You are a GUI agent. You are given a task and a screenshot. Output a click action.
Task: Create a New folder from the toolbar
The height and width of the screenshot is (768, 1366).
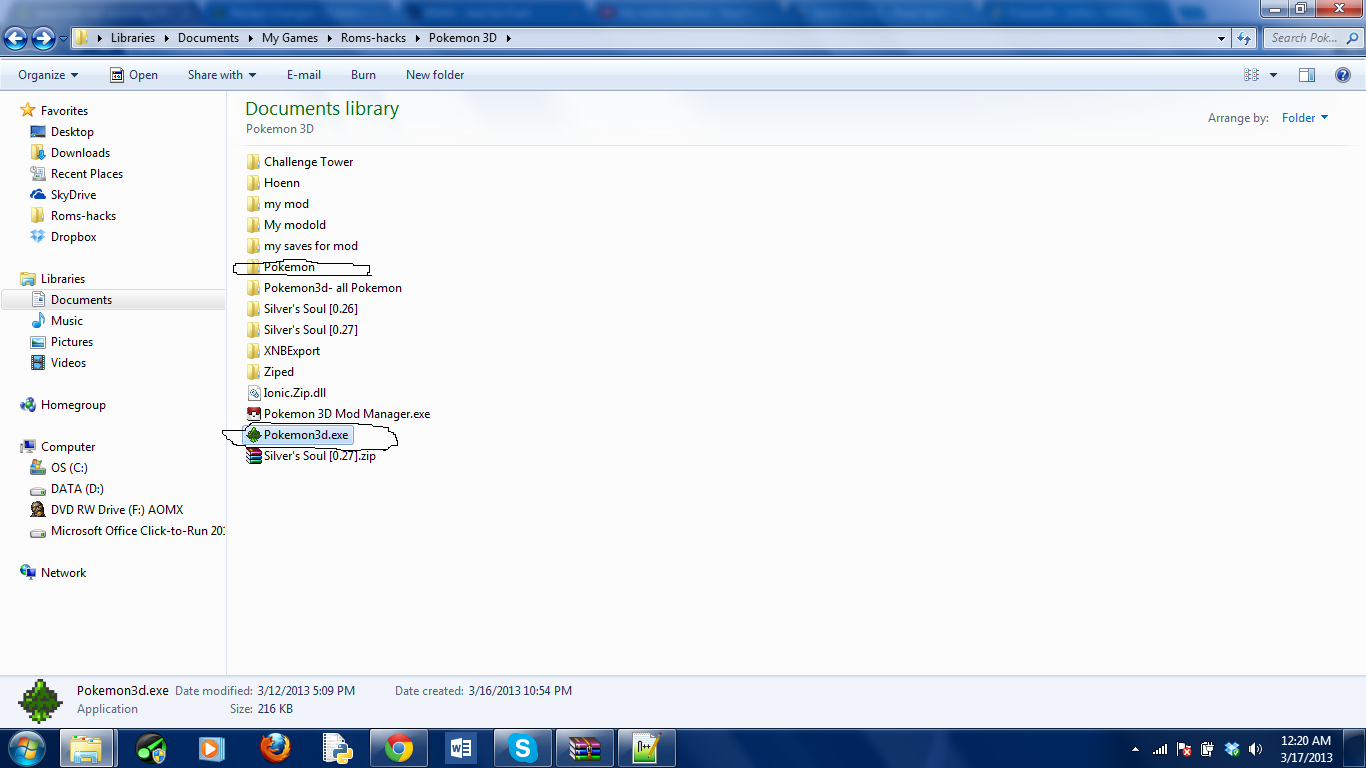point(435,75)
